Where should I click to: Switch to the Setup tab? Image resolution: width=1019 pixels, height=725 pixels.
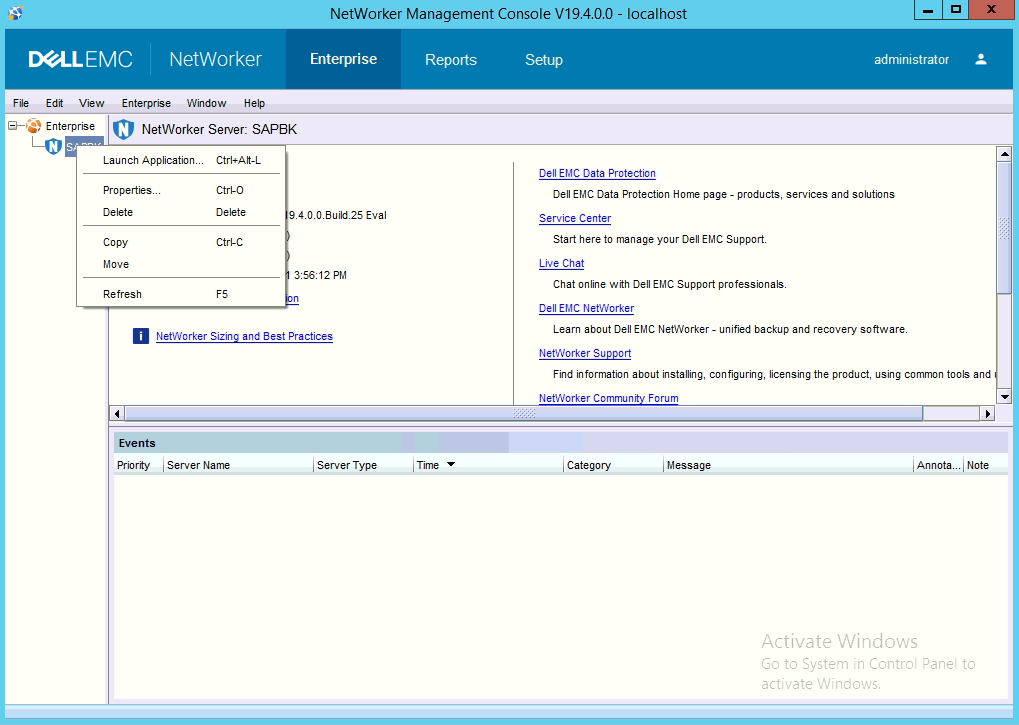click(x=543, y=60)
